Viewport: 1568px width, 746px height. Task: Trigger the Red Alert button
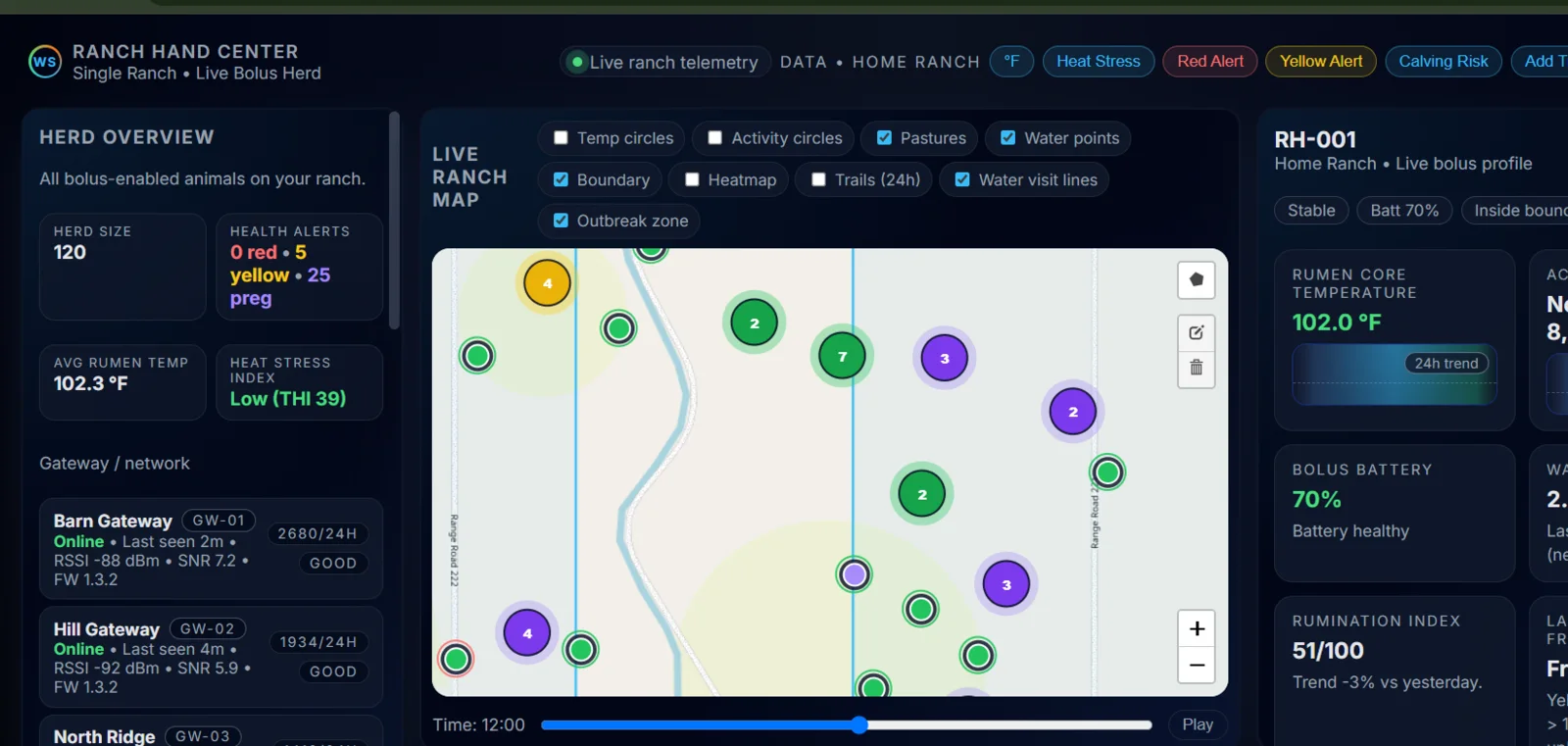[x=1210, y=61]
